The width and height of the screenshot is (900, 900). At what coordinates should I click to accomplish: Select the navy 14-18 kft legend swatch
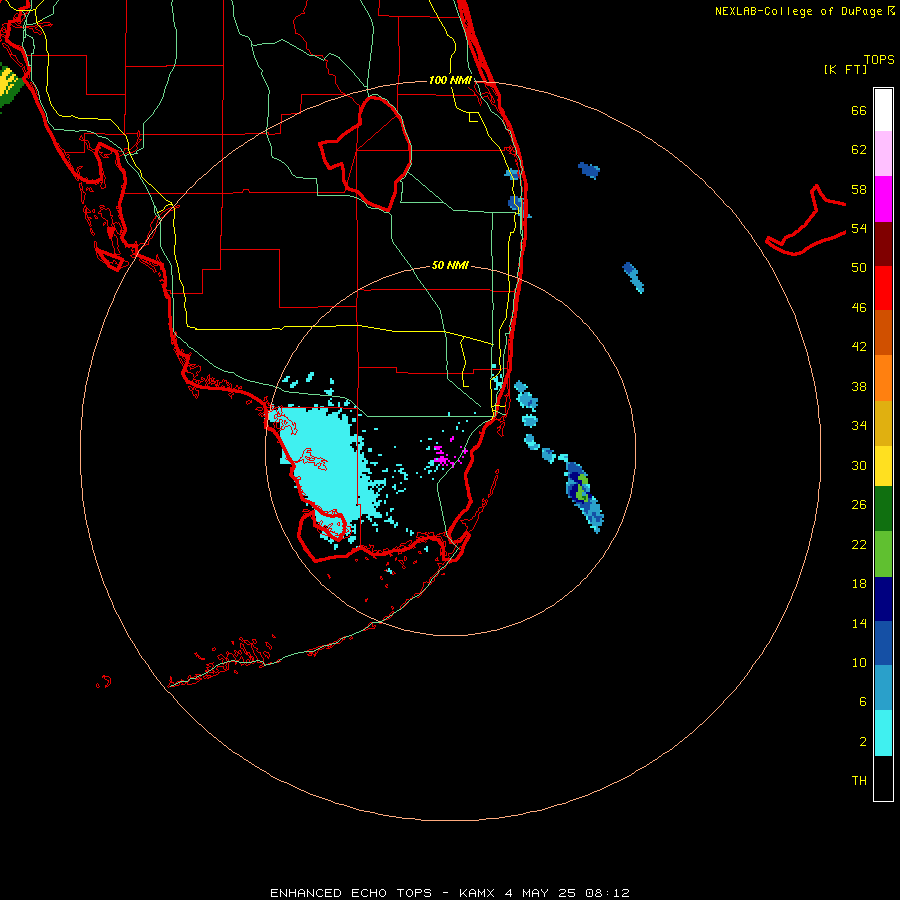883,599
